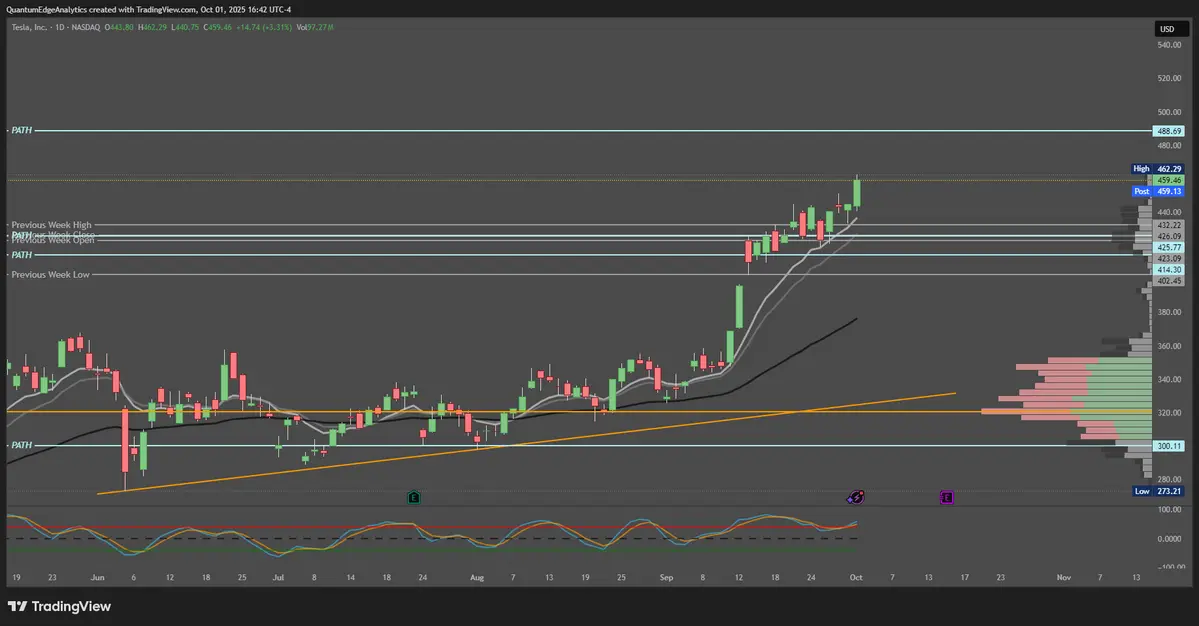Image resolution: width=1199 pixels, height=626 pixels.
Task: Click the 380.00 price axis label
Action: tap(1169, 312)
